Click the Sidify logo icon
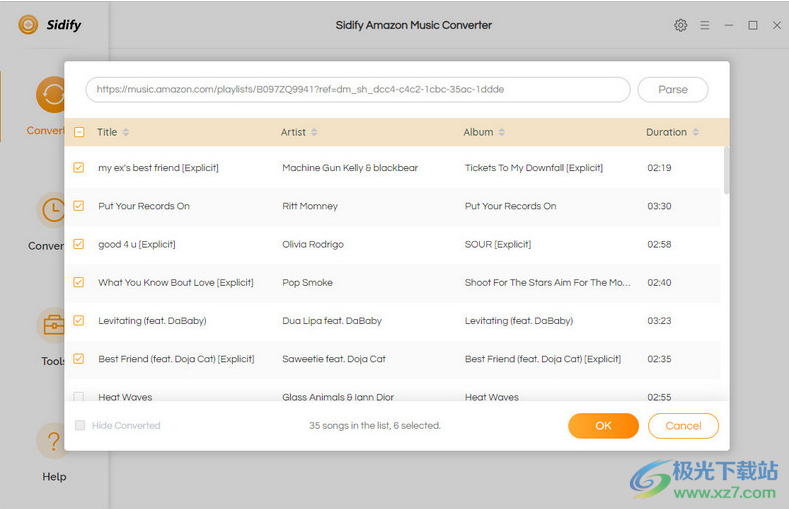 tap(28, 24)
